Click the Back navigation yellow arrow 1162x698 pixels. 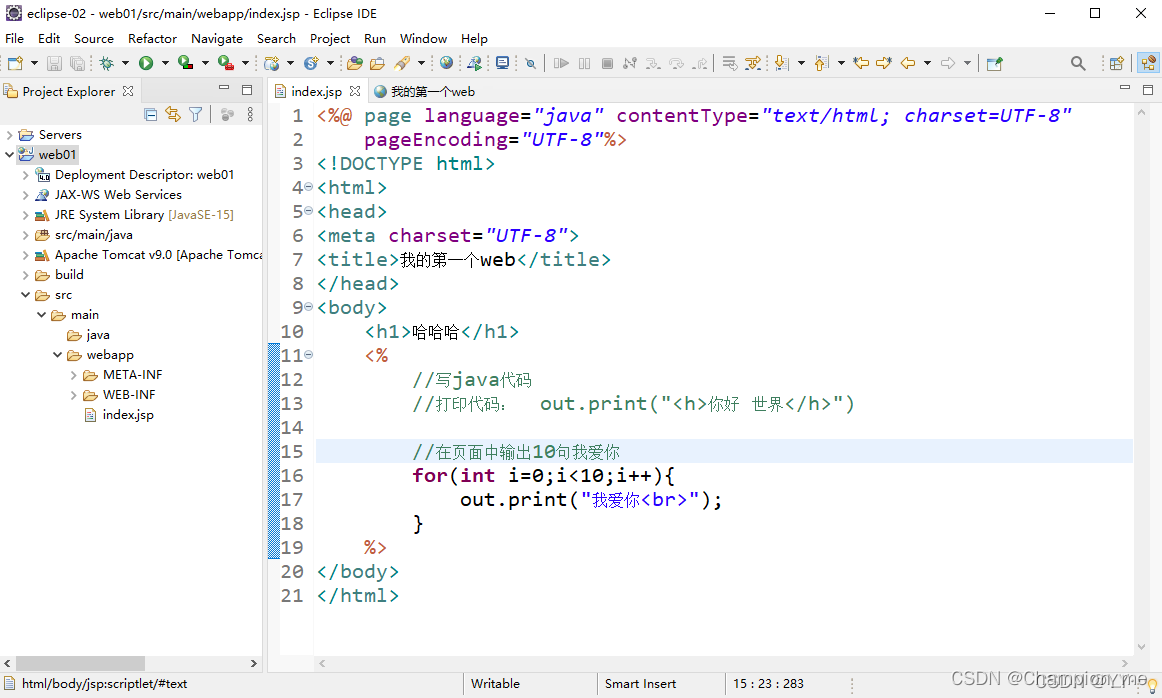[908, 64]
